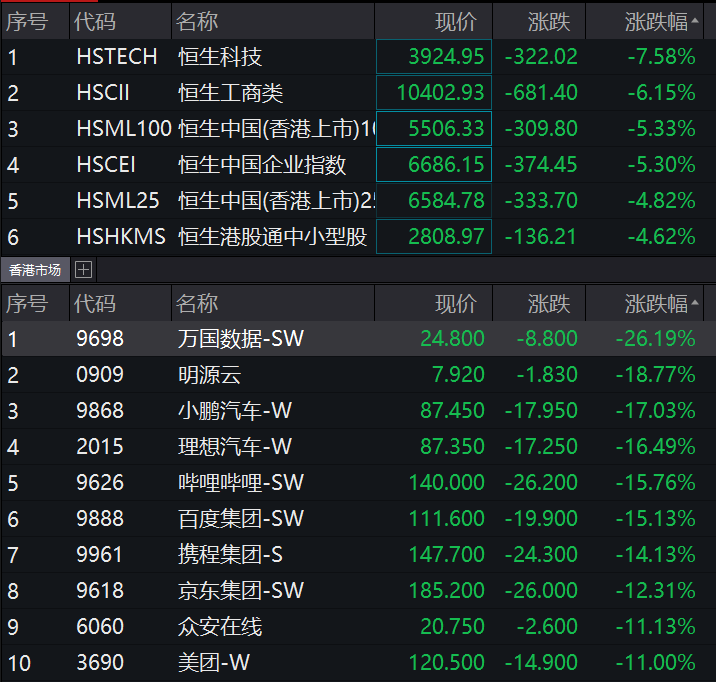
Task: Click price cell 2808.97
Action: coord(434,237)
